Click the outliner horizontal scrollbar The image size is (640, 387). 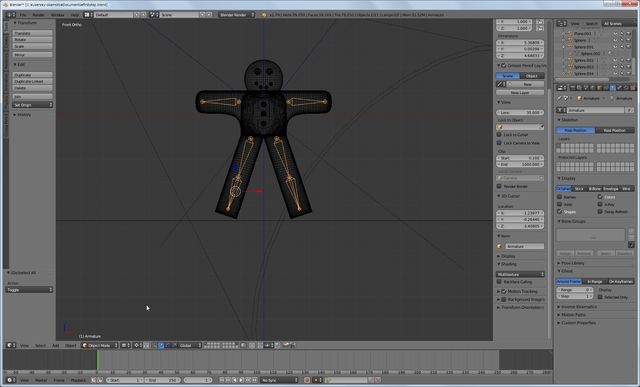click(583, 80)
